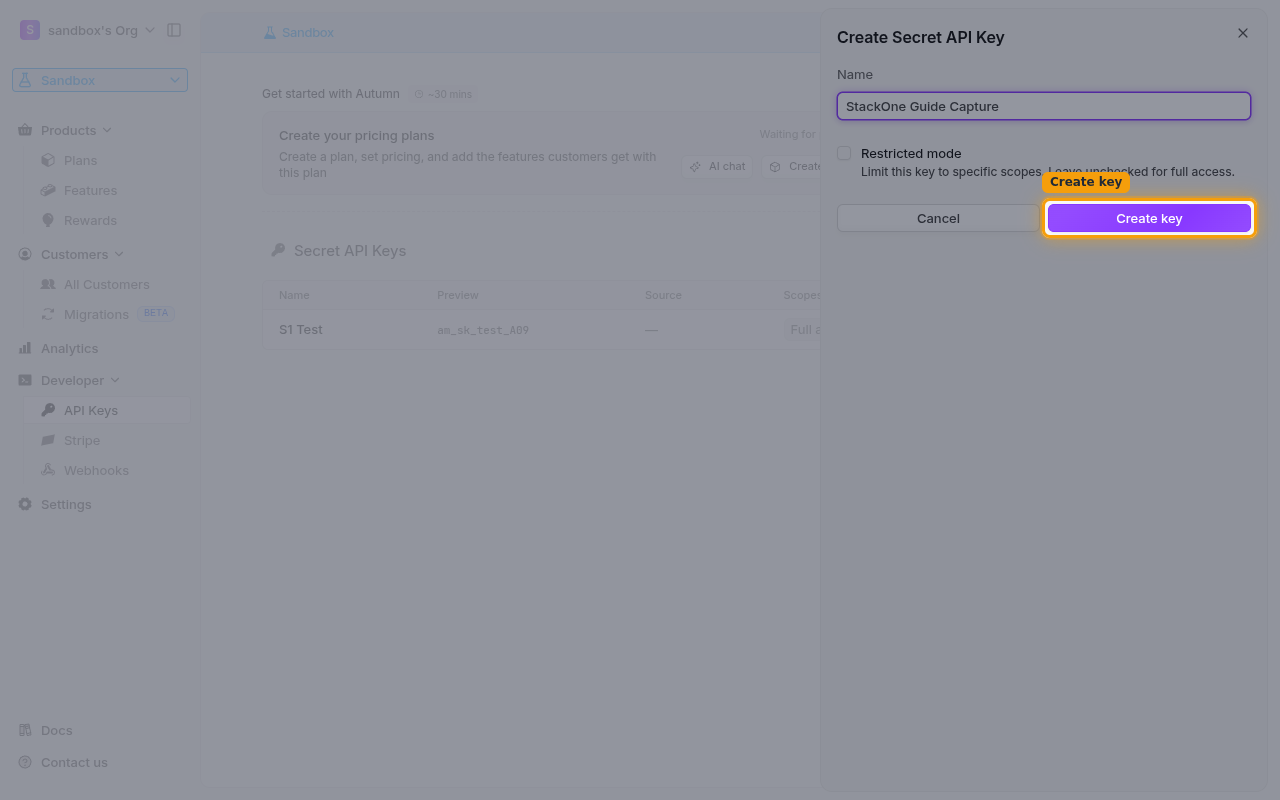
Task: Click the Webhooks icon in sidebar
Action: 48,470
